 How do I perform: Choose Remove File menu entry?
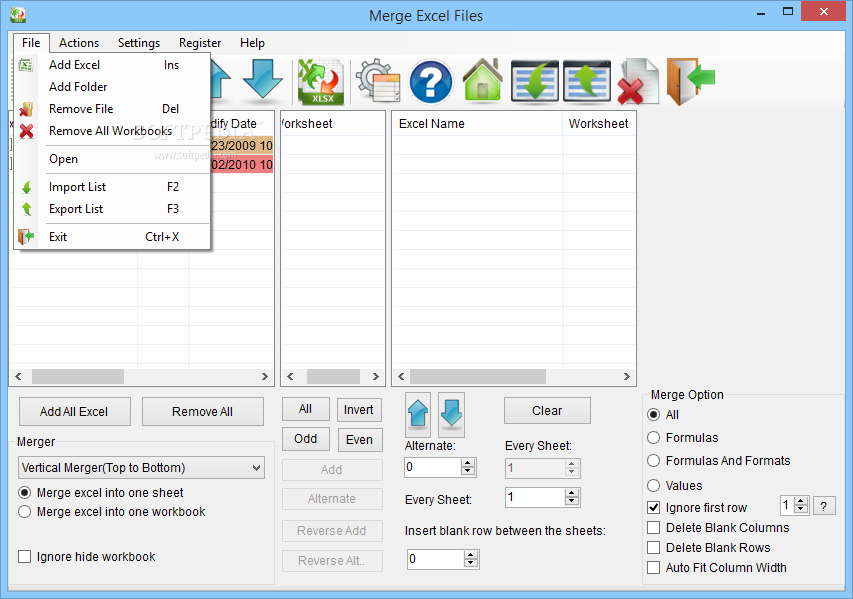pos(113,109)
